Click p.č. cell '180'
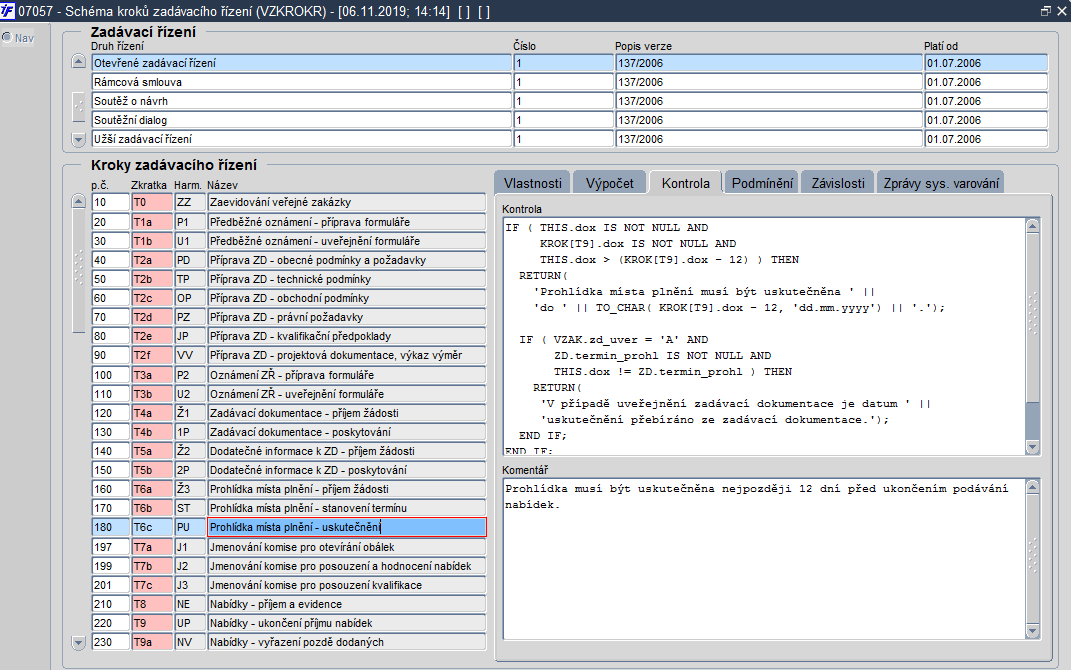 pyautogui.click(x=111, y=527)
